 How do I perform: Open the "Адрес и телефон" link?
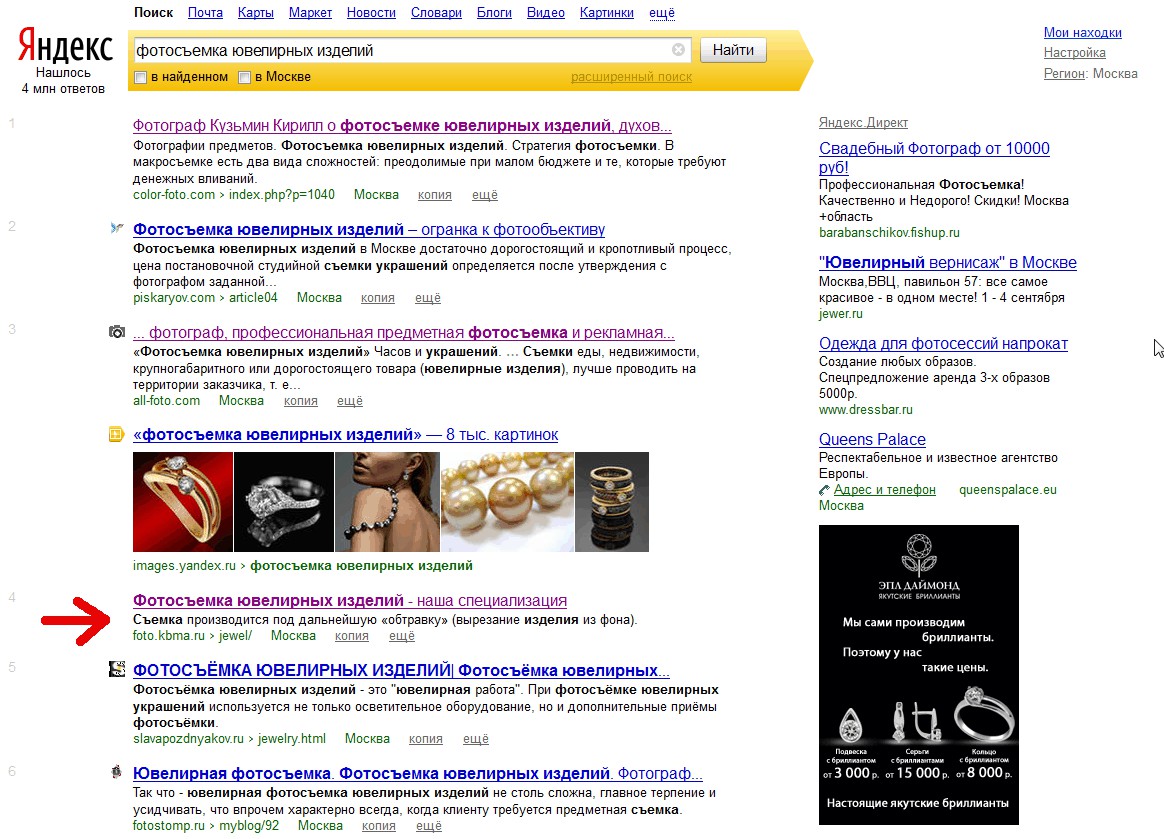click(x=884, y=490)
